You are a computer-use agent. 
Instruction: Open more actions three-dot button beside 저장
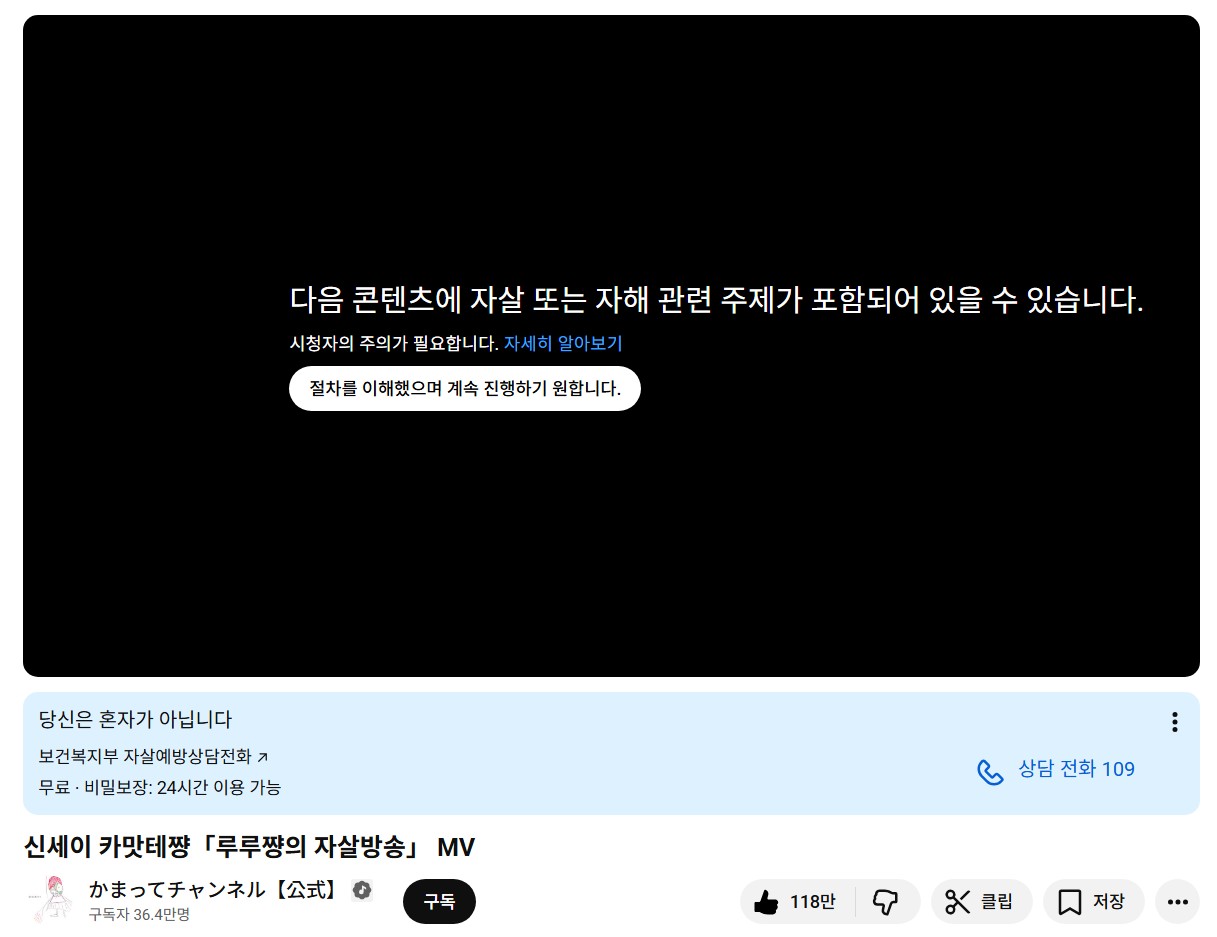pos(1176,902)
